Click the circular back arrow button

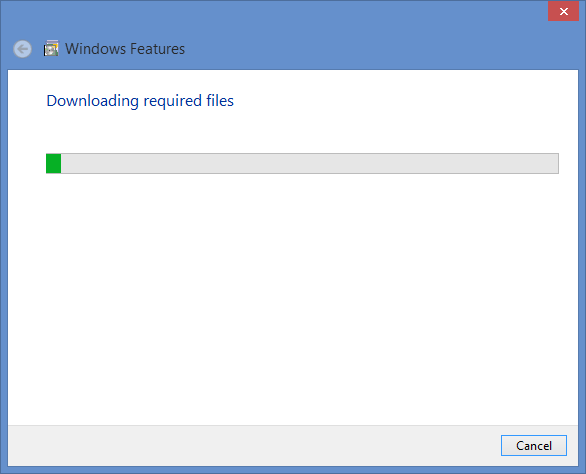tap(22, 49)
